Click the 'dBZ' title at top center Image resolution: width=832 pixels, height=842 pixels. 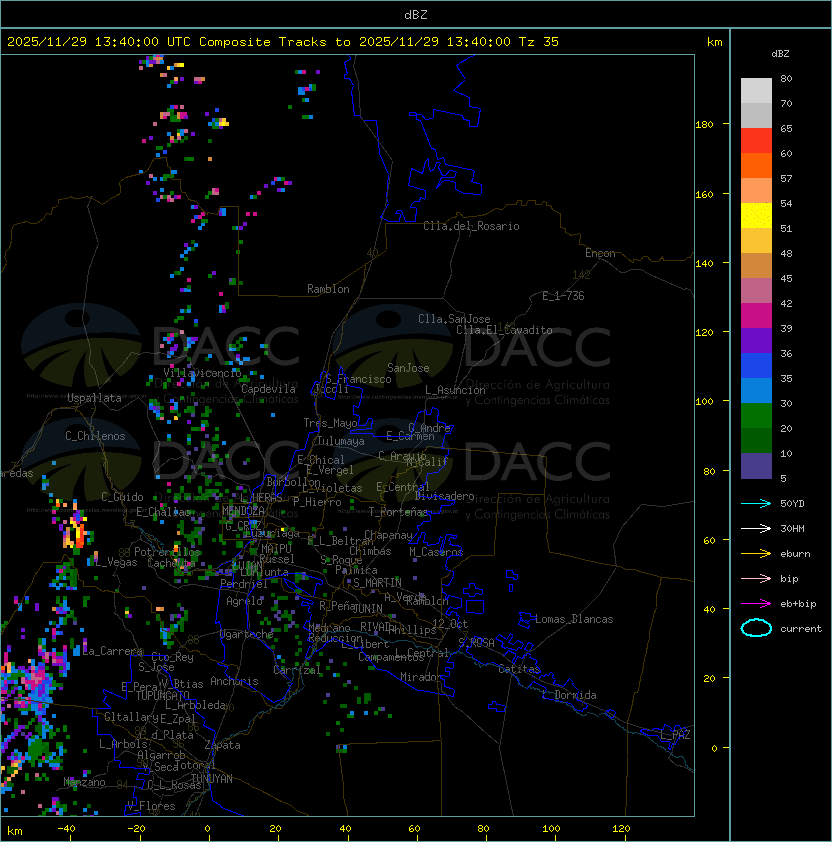pos(416,14)
